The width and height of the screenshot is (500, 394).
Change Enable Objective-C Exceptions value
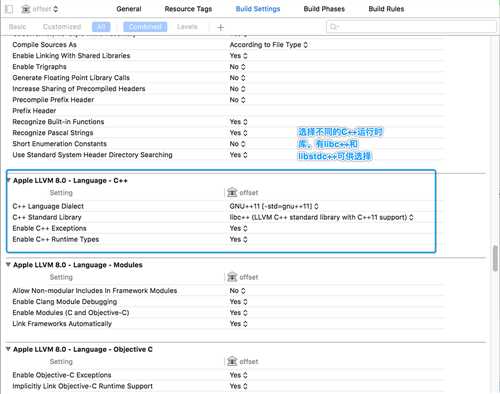pyautogui.click(x=238, y=375)
